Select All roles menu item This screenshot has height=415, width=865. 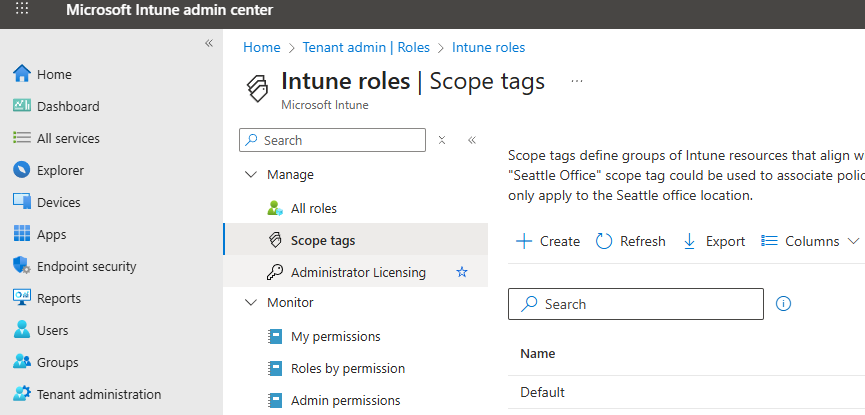click(x=313, y=209)
